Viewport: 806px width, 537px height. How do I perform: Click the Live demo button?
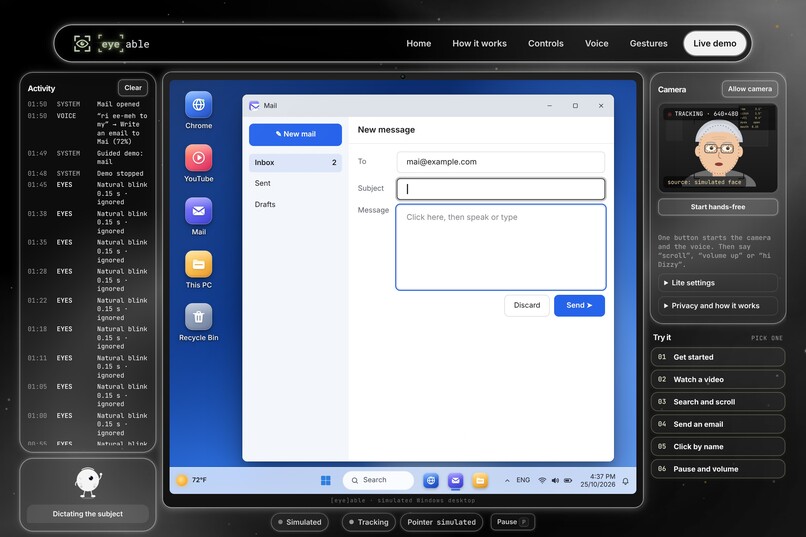715,44
